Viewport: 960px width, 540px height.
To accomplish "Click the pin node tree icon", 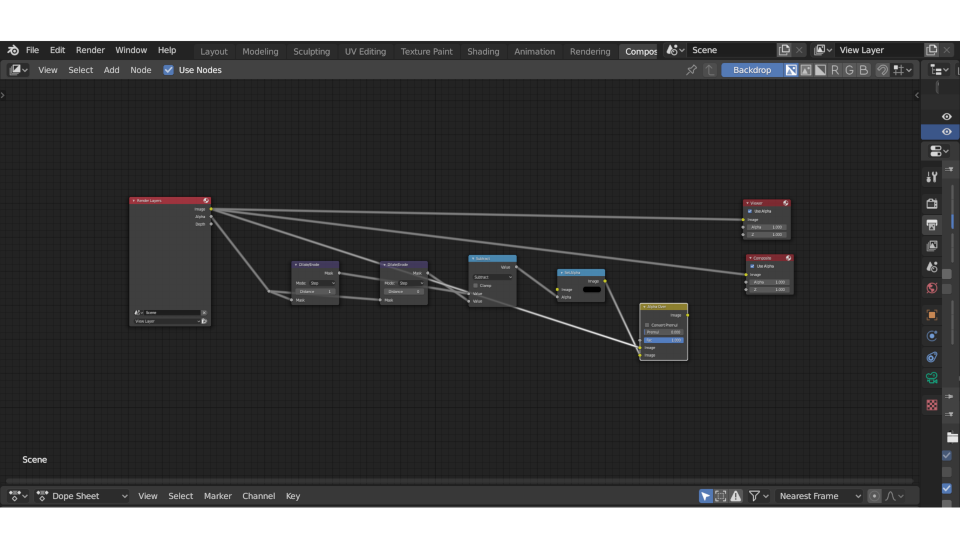I will click(691, 70).
